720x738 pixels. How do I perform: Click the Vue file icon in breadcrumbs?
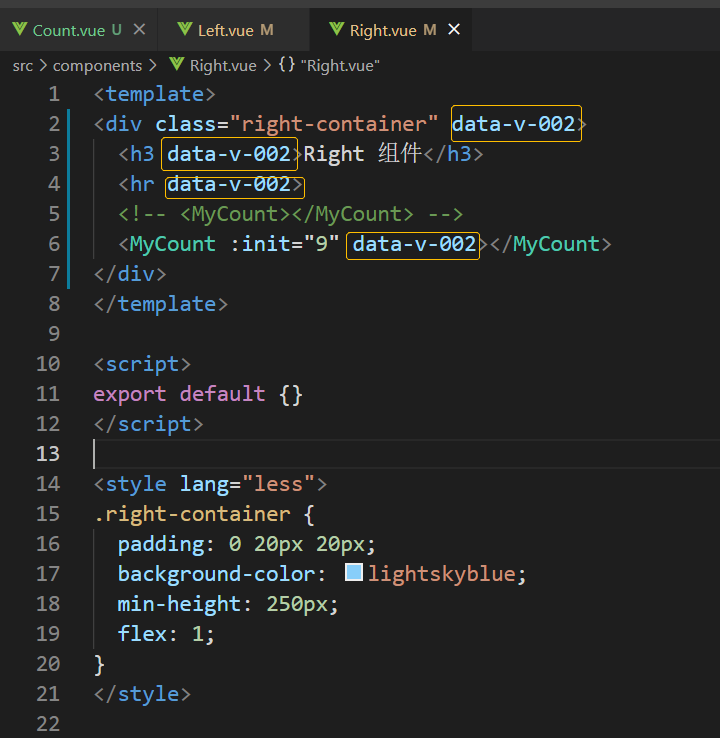click(176, 65)
